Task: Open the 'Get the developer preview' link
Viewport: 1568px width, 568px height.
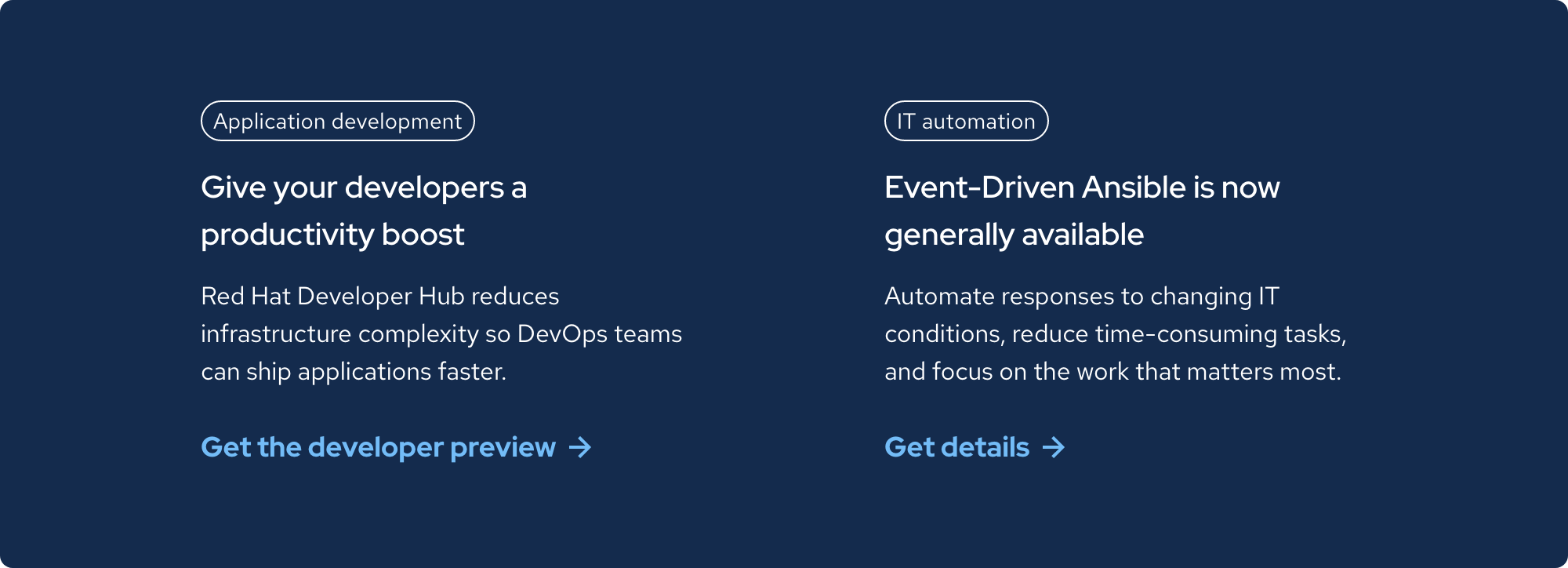Action: tap(378, 447)
